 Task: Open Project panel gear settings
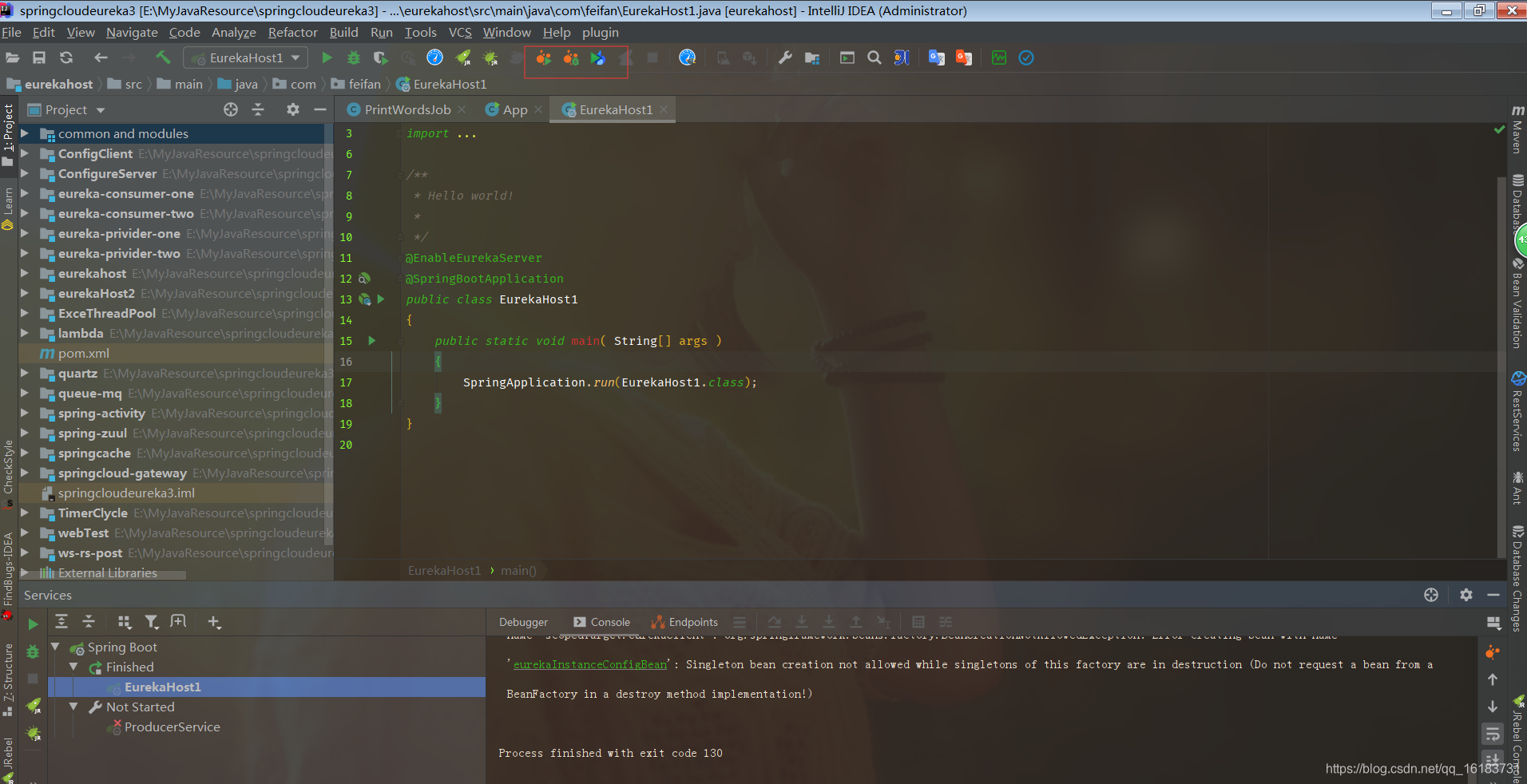(x=293, y=109)
